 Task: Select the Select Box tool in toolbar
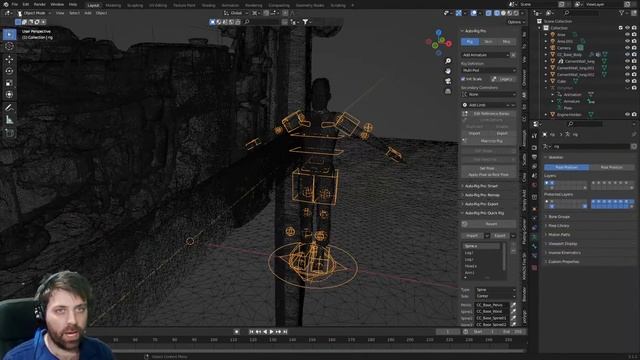tap(9, 34)
